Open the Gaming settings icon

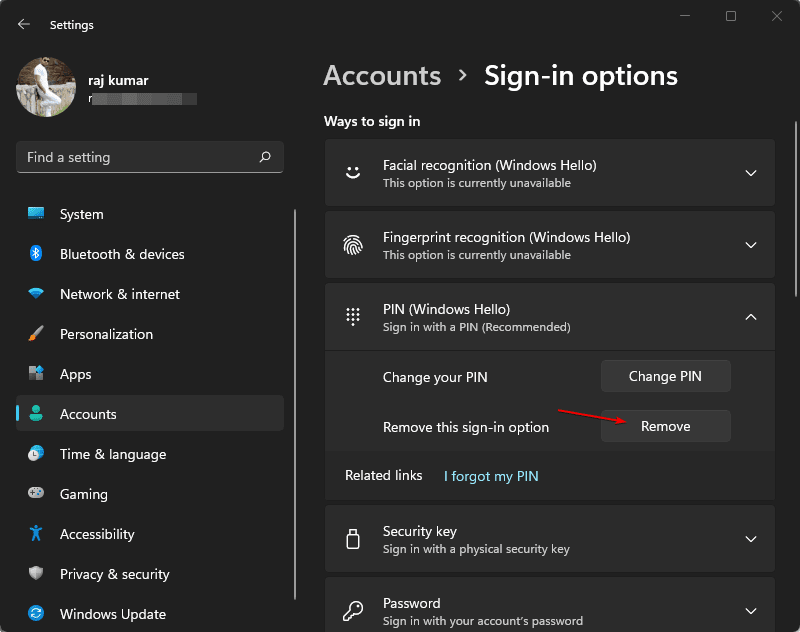(36, 494)
